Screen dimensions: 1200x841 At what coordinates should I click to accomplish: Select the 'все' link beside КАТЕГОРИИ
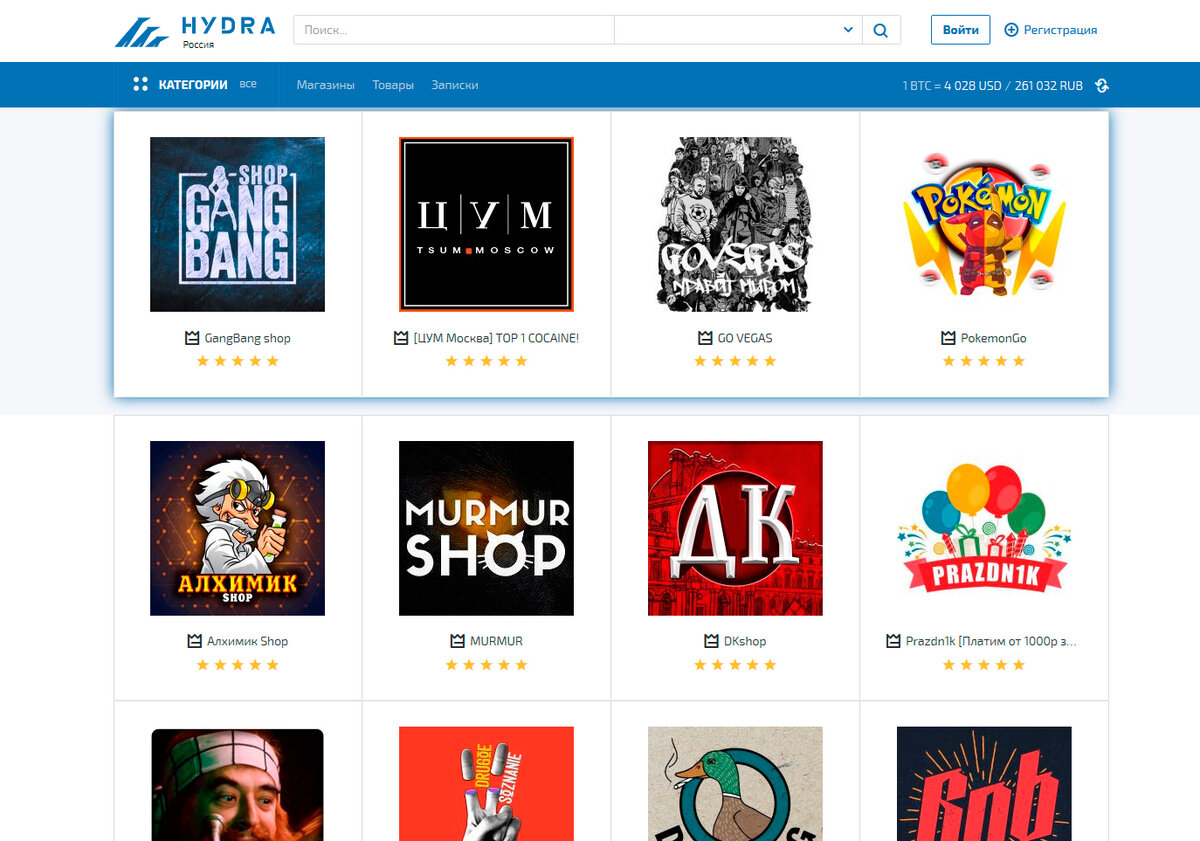click(248, 84)
